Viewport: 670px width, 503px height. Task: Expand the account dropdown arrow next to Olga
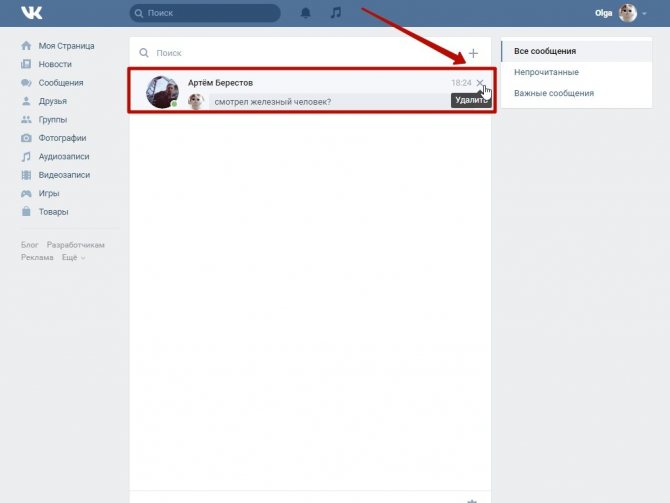click(x=644, y=14)
